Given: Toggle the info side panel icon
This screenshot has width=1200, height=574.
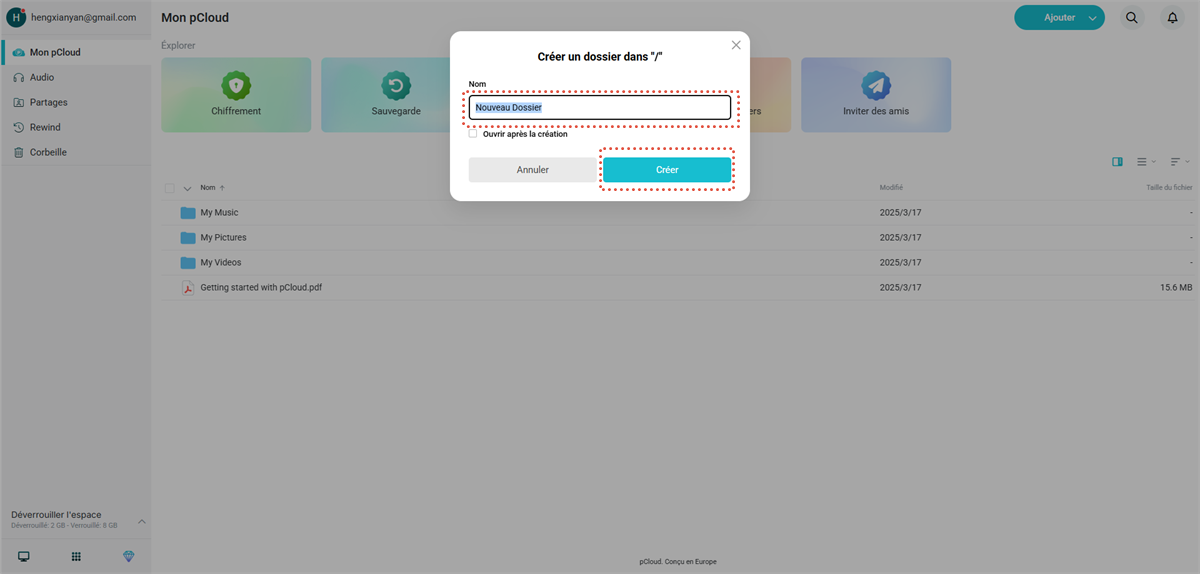Looking at the screenshot, I should coord(1117,161).
